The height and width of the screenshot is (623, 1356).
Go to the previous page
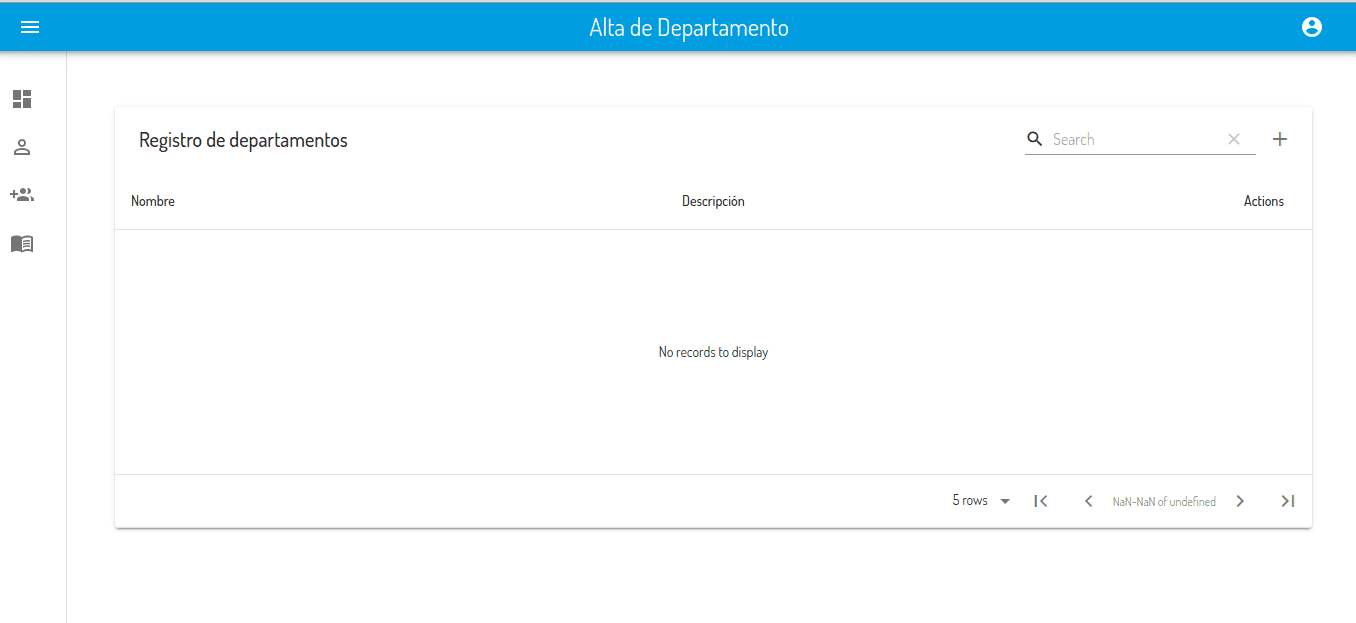[1088, 501]
